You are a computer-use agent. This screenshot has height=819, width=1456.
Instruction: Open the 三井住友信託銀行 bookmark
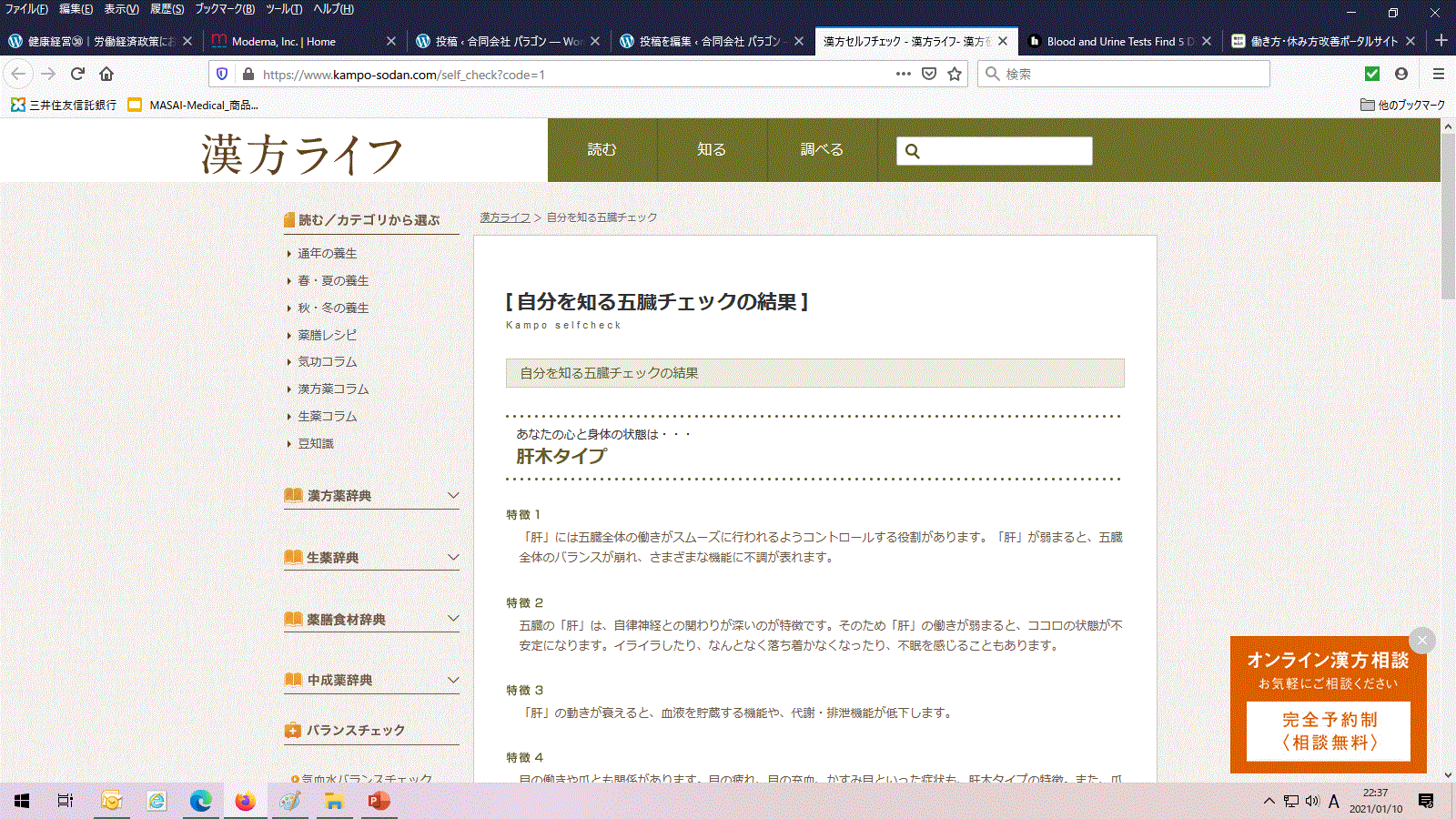(x=64, y=105)
